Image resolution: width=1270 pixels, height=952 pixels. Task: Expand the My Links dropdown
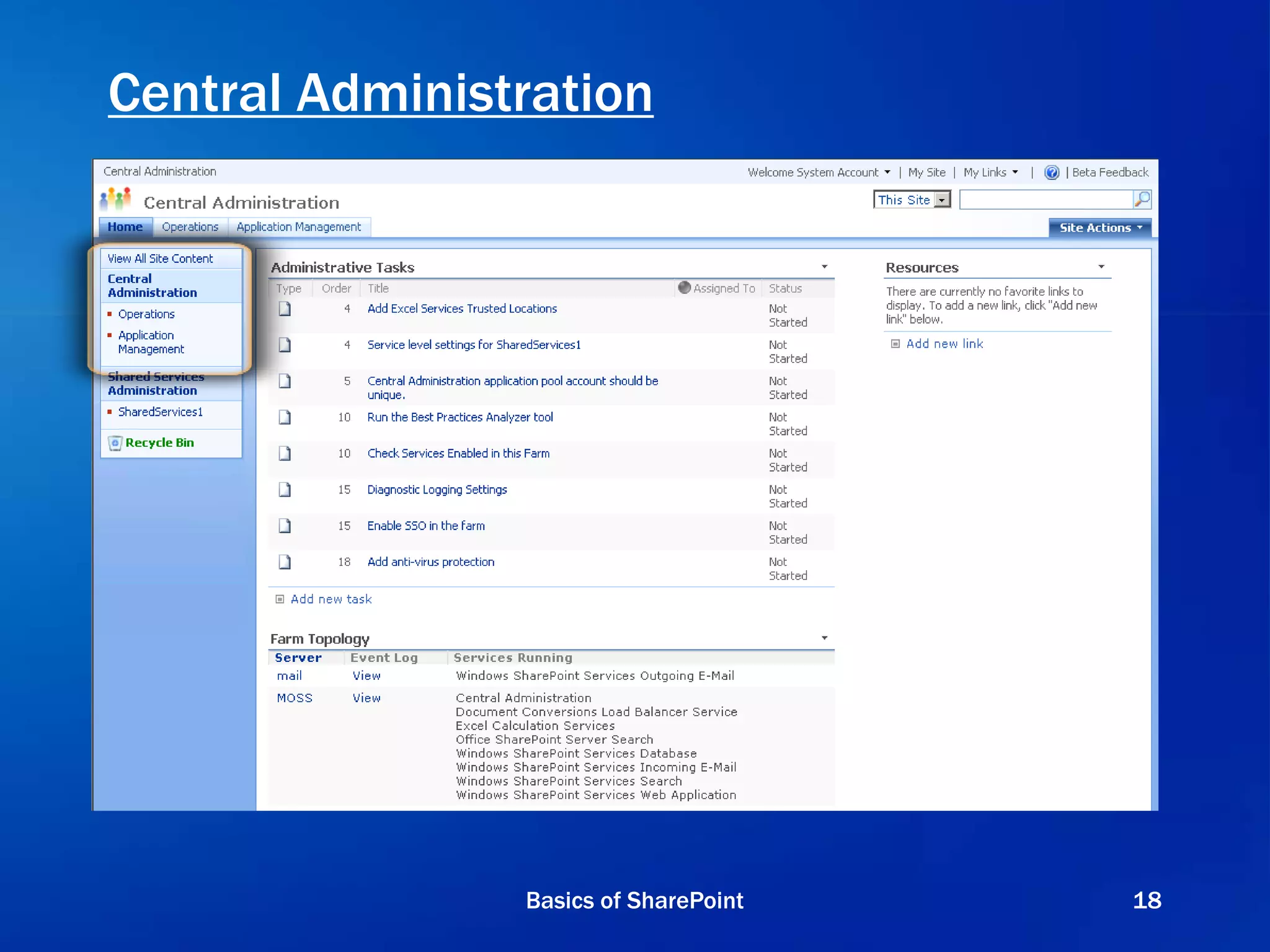point(1015,172)
